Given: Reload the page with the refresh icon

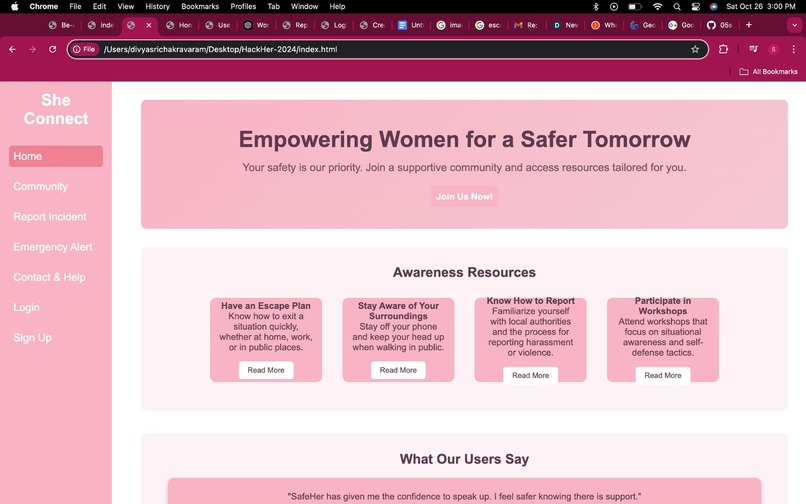Looking at the screenshot, I should [52, 49].
